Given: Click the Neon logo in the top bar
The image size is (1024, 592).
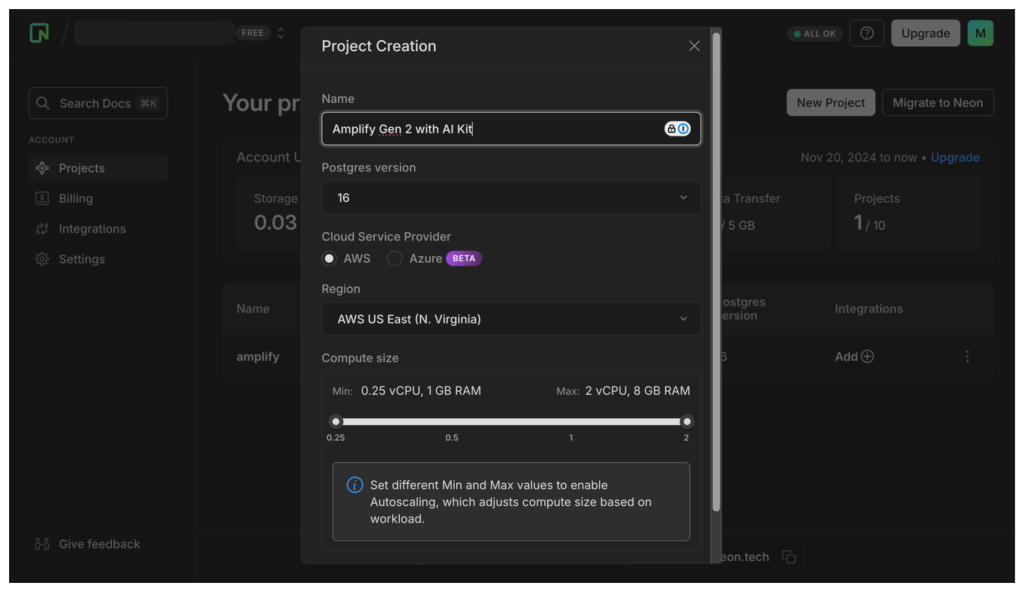Looking at the screenshot, I should [x=39, y=32].
